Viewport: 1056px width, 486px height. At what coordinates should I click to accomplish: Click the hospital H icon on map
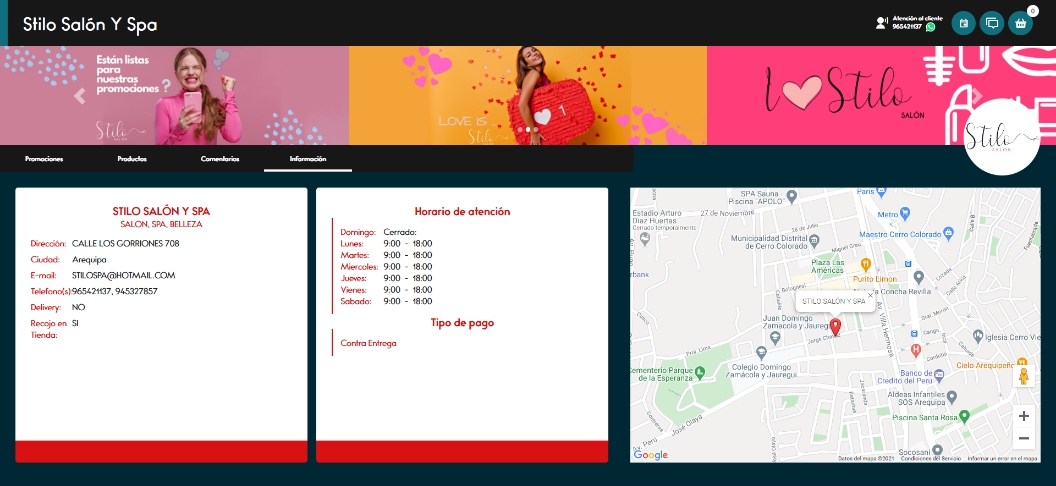(915, 350)
